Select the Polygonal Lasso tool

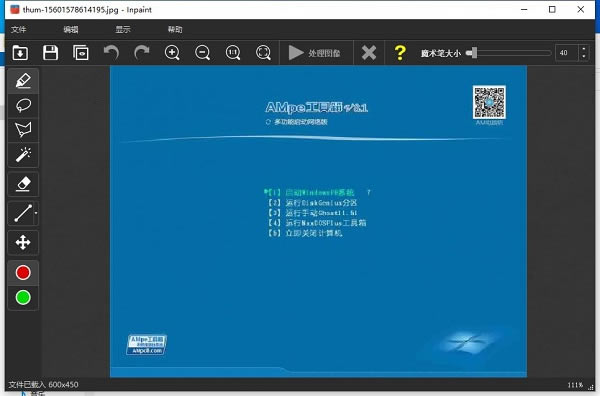(23, 130)
